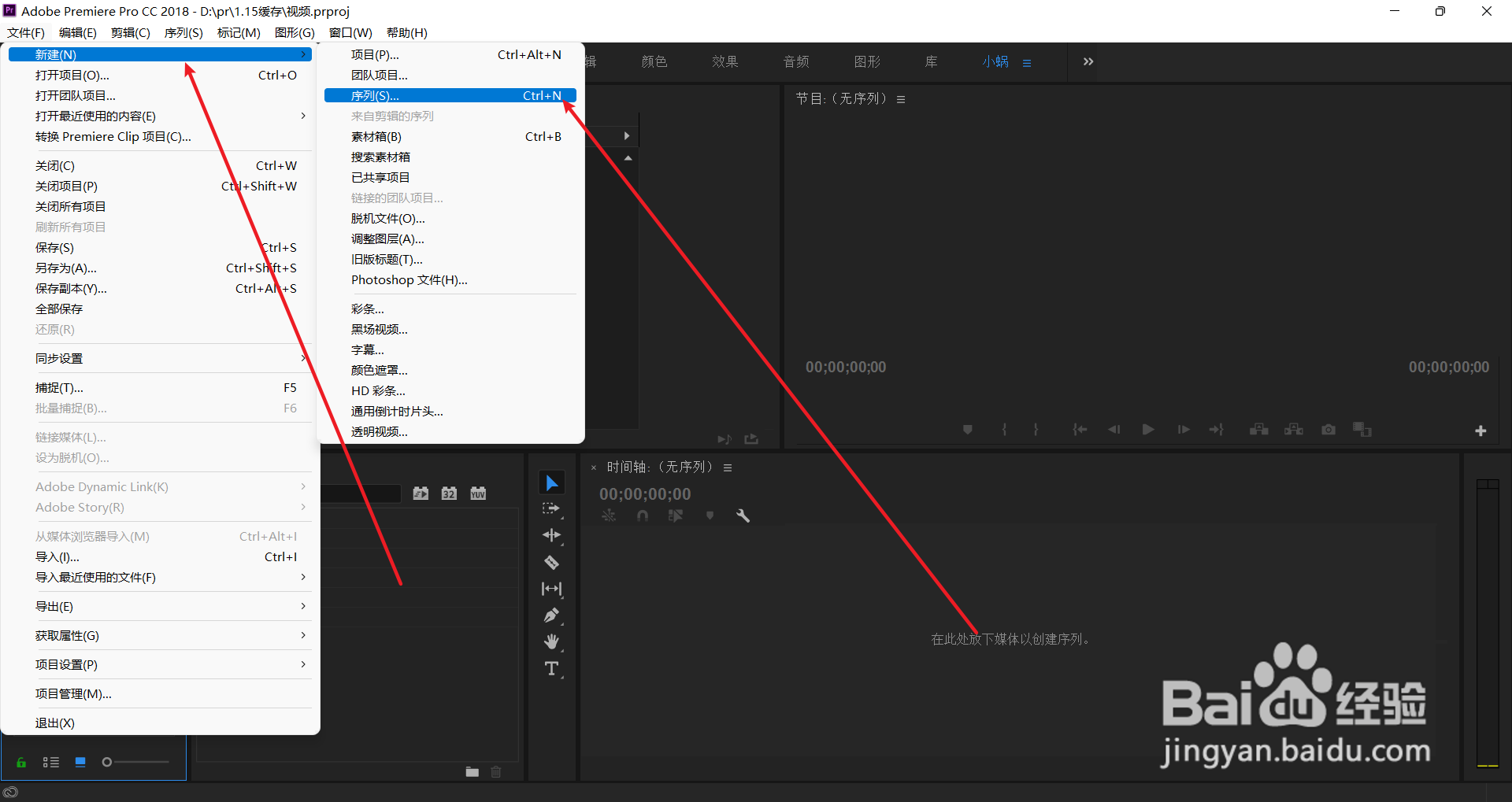Click Export Frame camera icon

tap(1329, 430)
